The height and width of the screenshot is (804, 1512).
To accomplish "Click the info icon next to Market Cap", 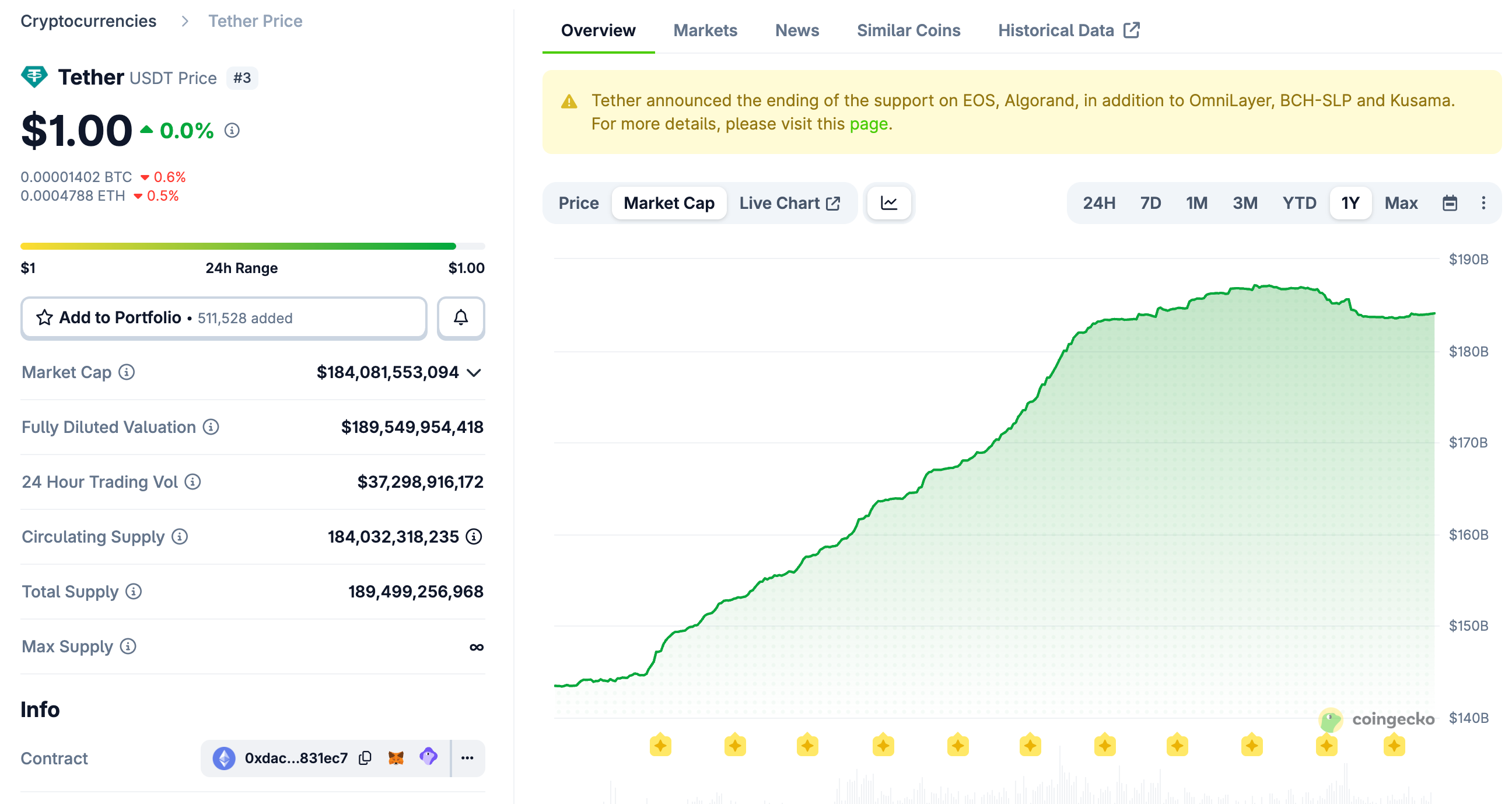I will [x=127, y=372].
